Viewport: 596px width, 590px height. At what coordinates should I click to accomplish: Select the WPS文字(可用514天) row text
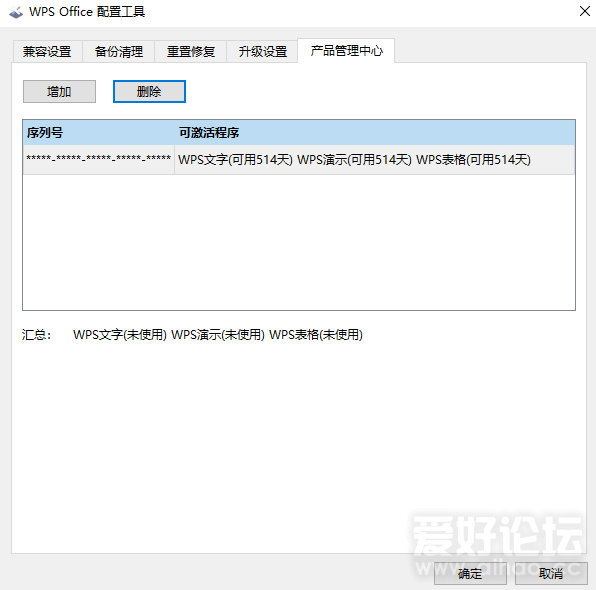tap(235, 160)
